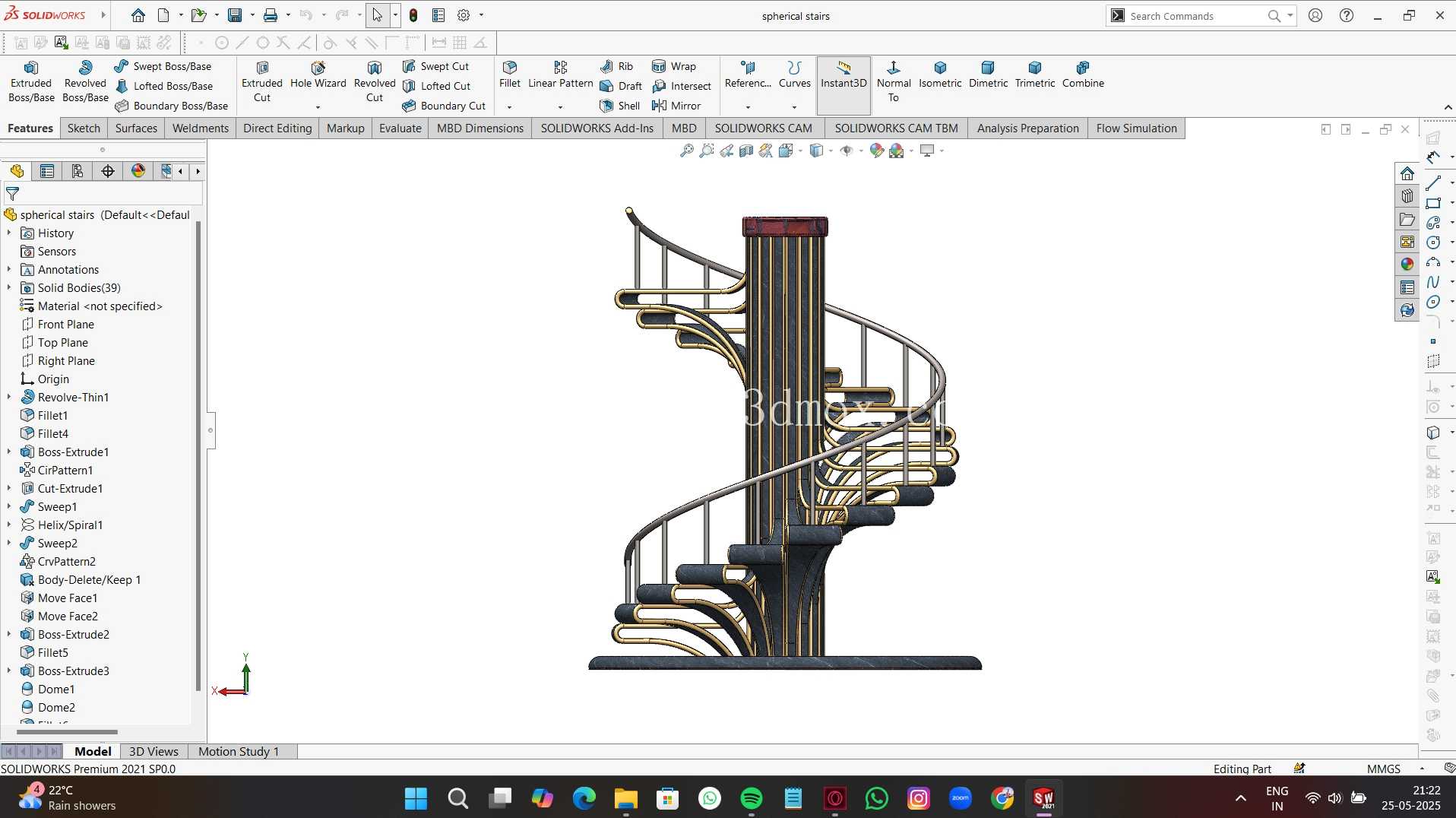Open the Reference Geometry dropdown arrow
The height and width of the screenshot is (818, 1456).
[x=748, y=107]
